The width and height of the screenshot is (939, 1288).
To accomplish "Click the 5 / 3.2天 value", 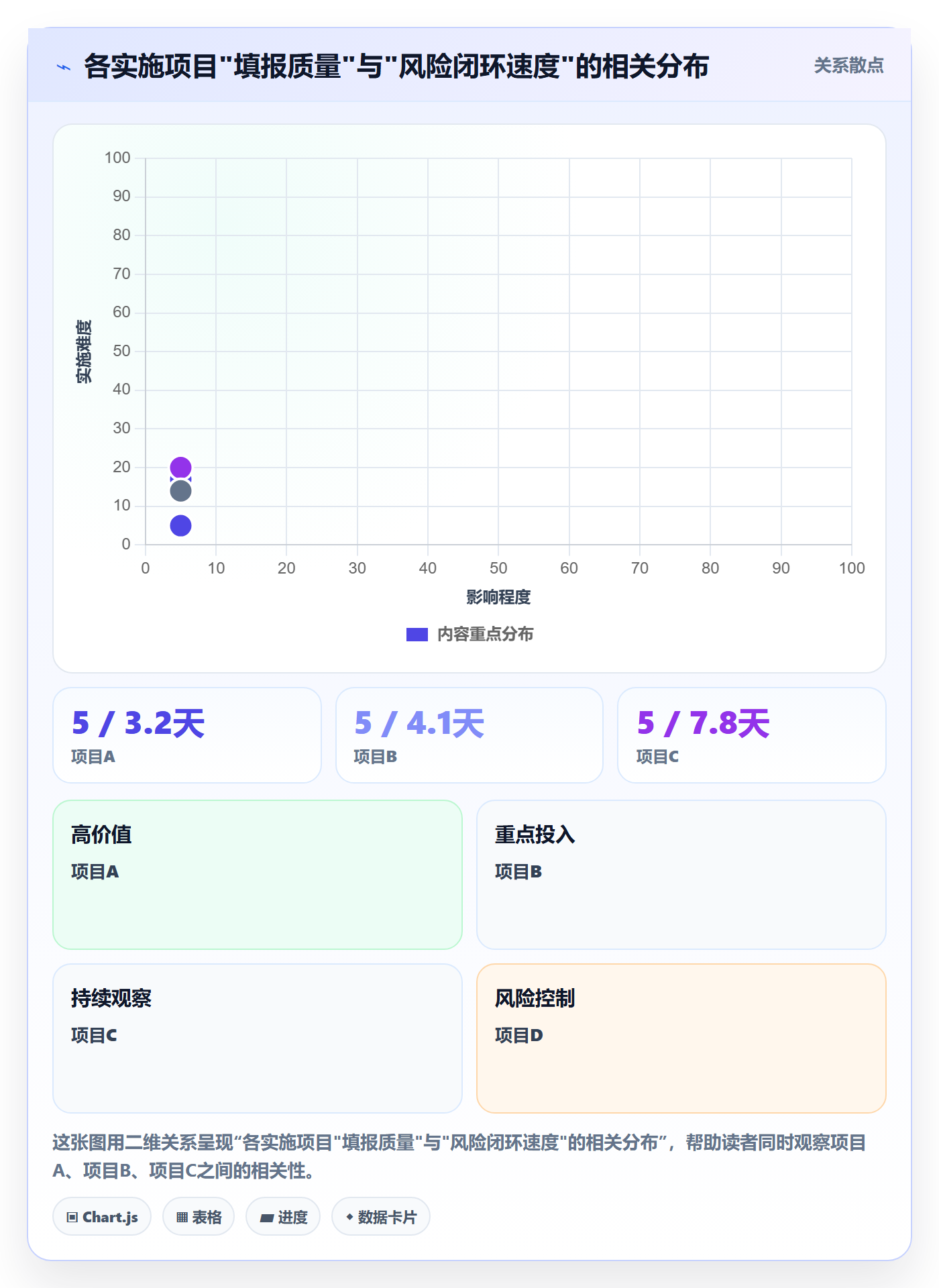I will (x=138, y=723).
